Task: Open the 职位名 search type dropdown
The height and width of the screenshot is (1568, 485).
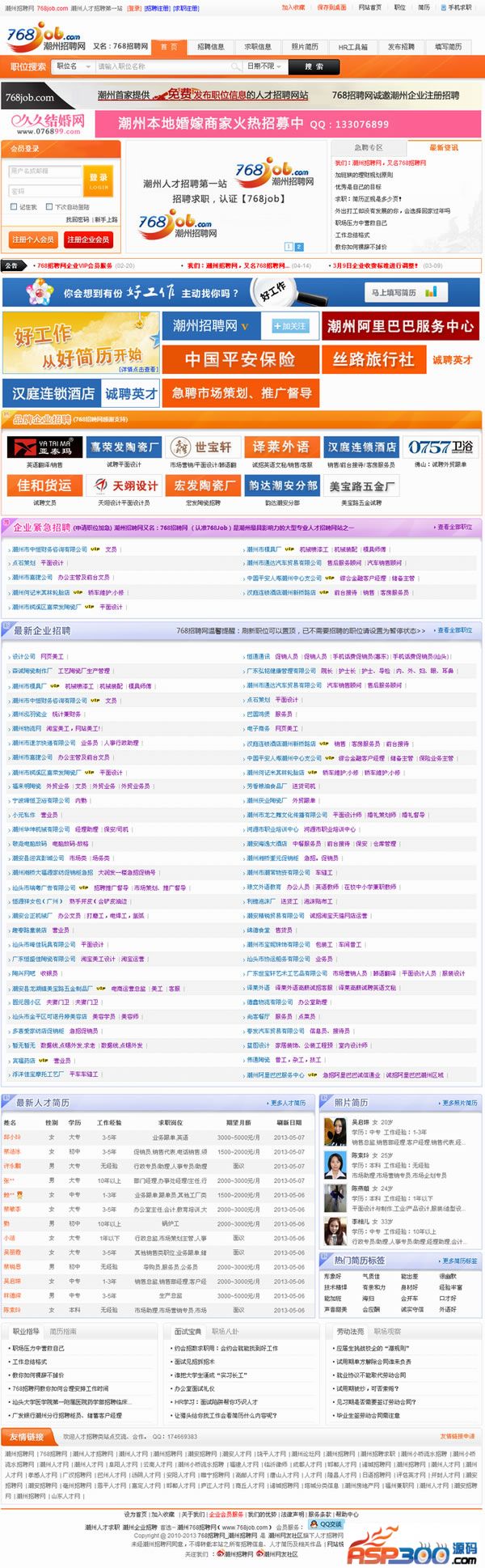Action: tap(73, 66)
